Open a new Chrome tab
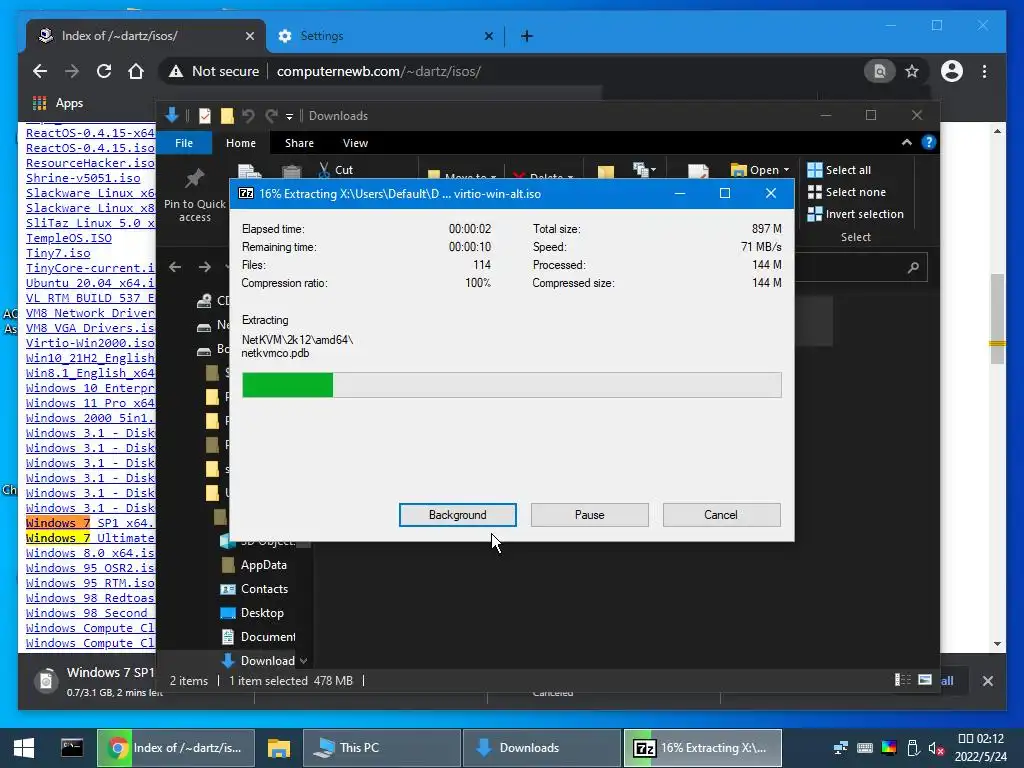 [526, 36]
